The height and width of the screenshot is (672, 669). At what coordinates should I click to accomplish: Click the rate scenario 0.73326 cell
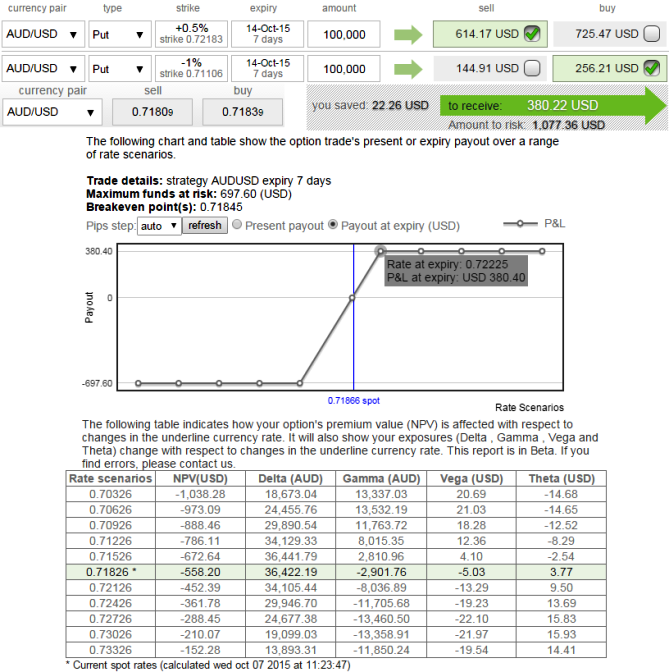click(x=111, y=650)
